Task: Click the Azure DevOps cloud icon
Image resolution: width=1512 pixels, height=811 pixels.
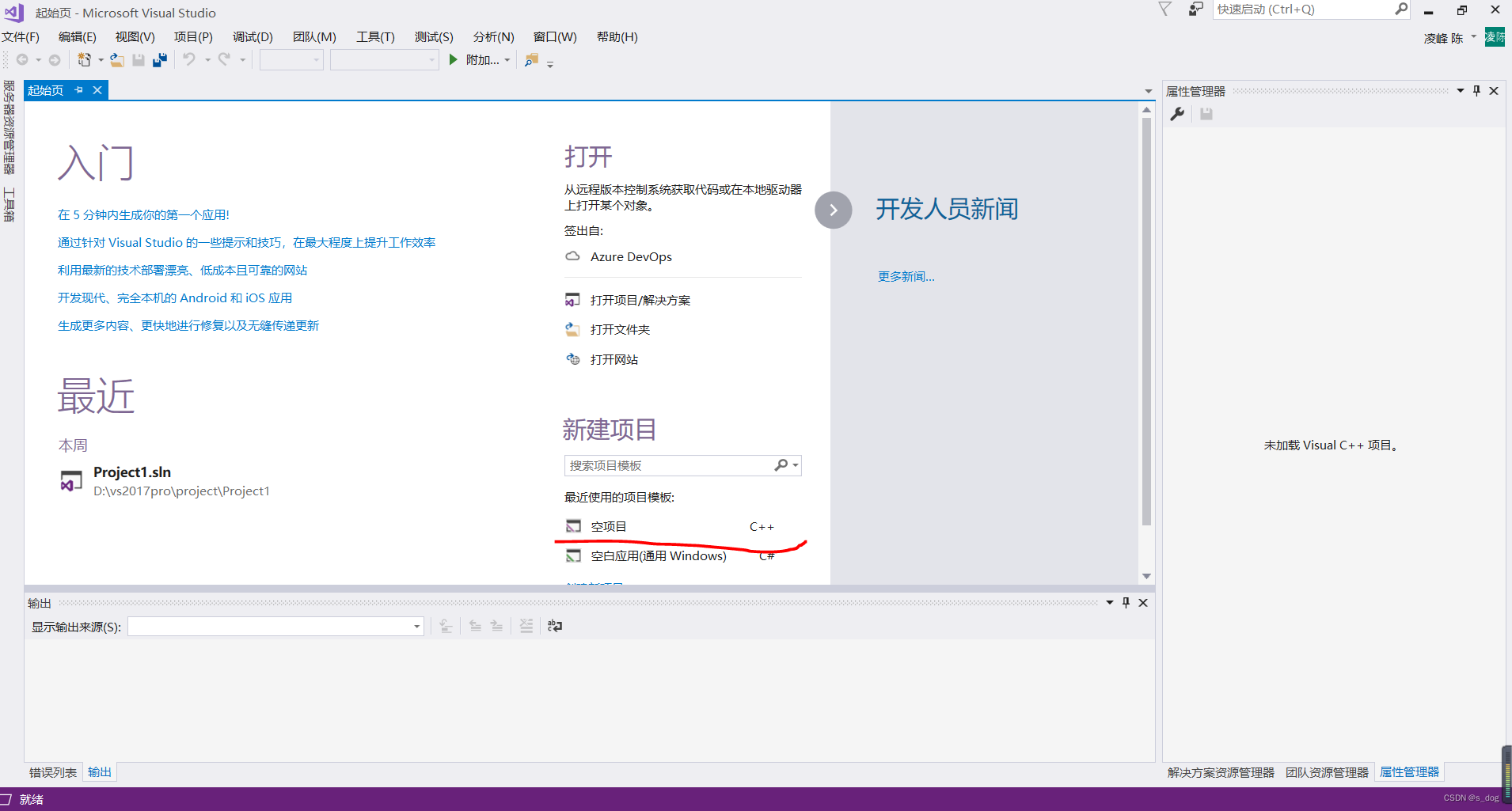Action: [573, 256]
